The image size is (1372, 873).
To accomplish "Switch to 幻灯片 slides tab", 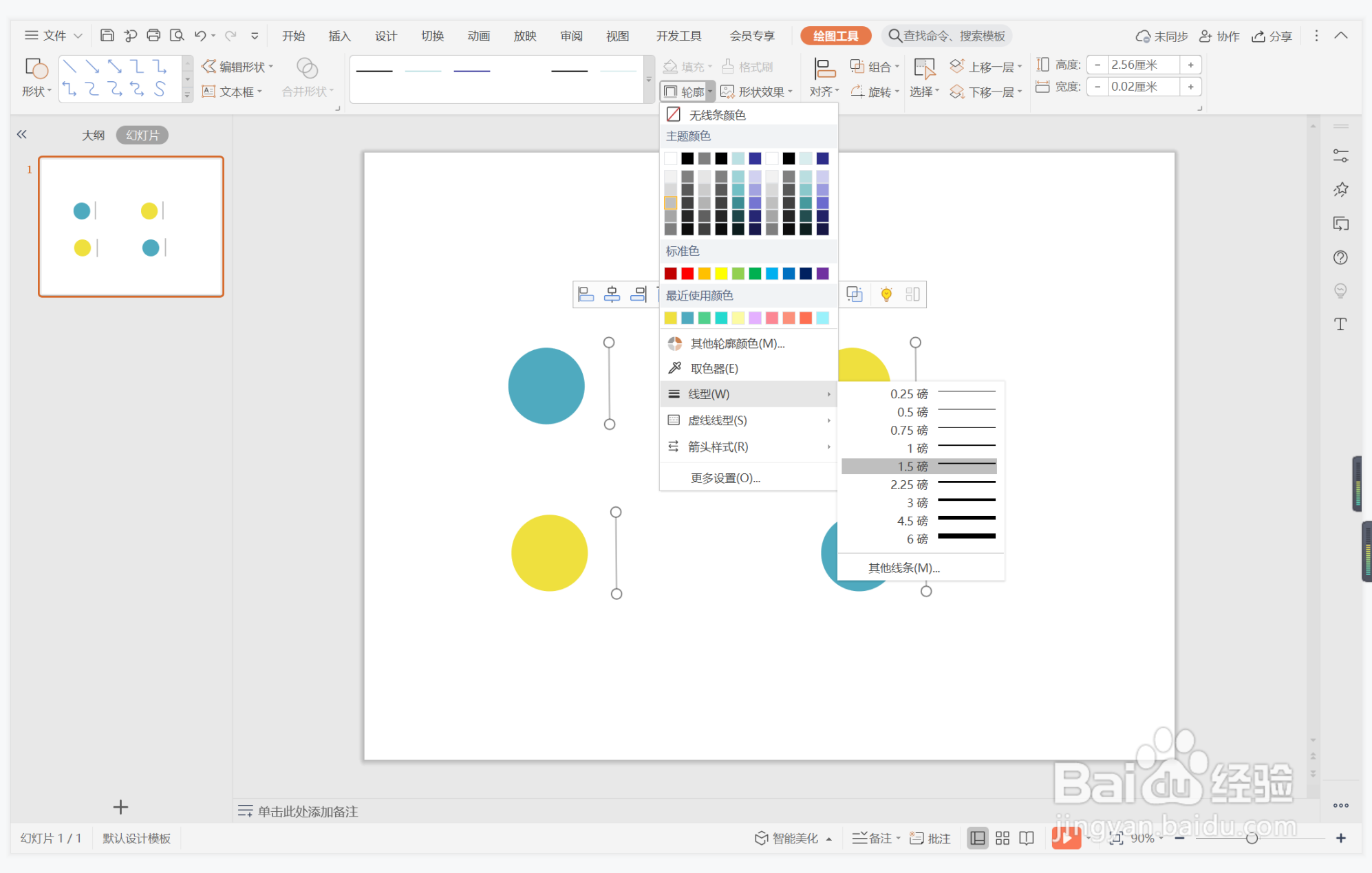I will [142, 135].
